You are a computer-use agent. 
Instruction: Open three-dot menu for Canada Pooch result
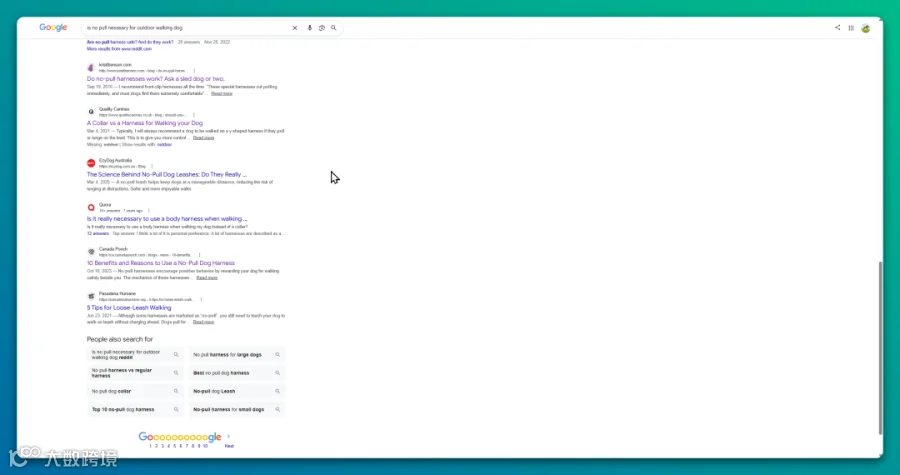pos(200,255)
